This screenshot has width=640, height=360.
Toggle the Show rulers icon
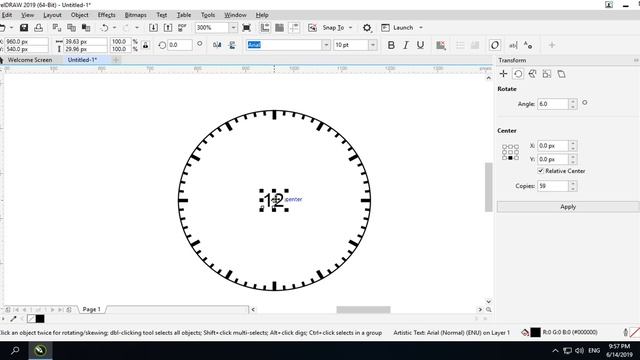click(x=265, y=28)
